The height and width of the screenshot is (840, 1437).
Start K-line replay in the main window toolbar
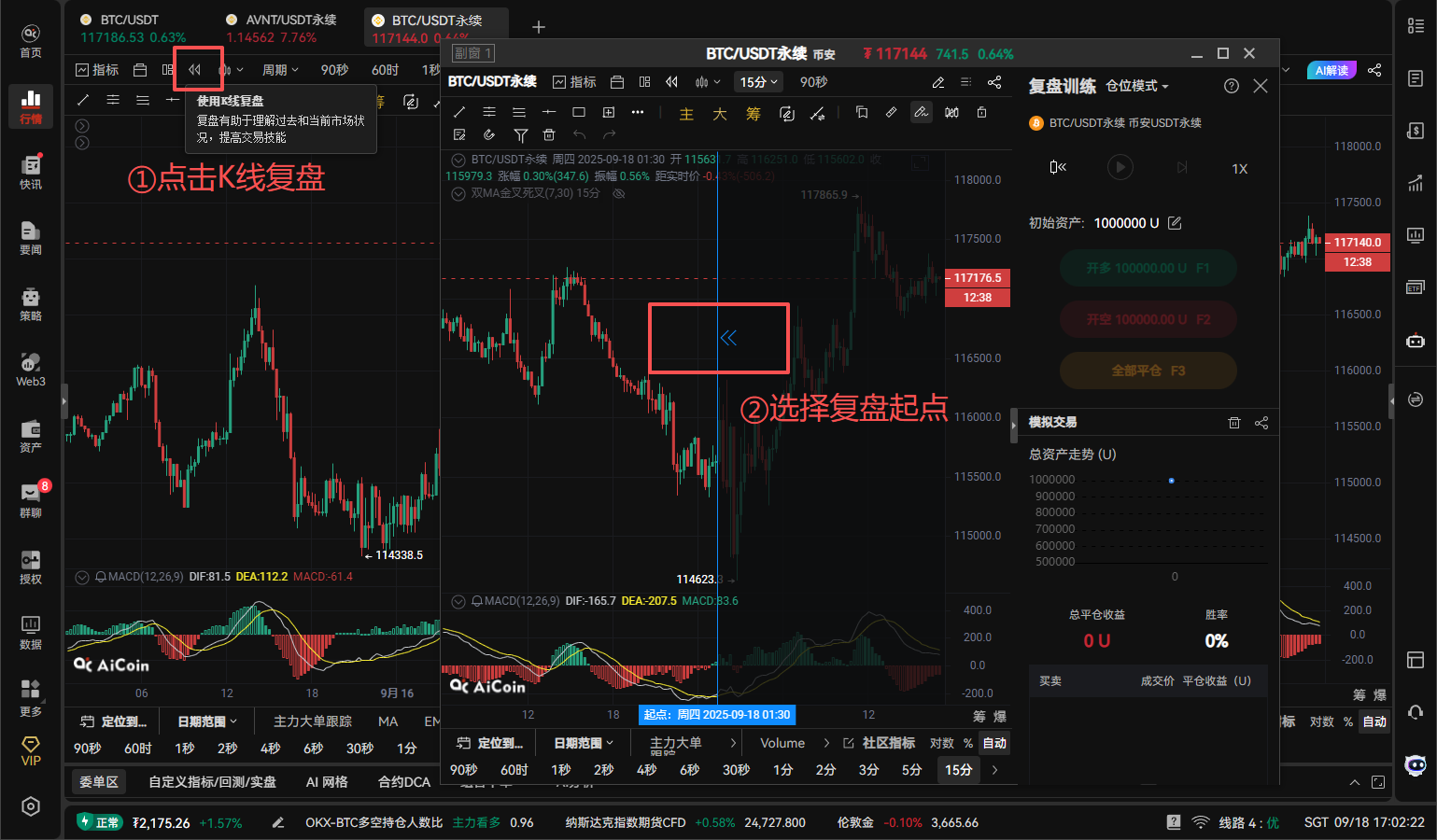[x=195, y=70]
